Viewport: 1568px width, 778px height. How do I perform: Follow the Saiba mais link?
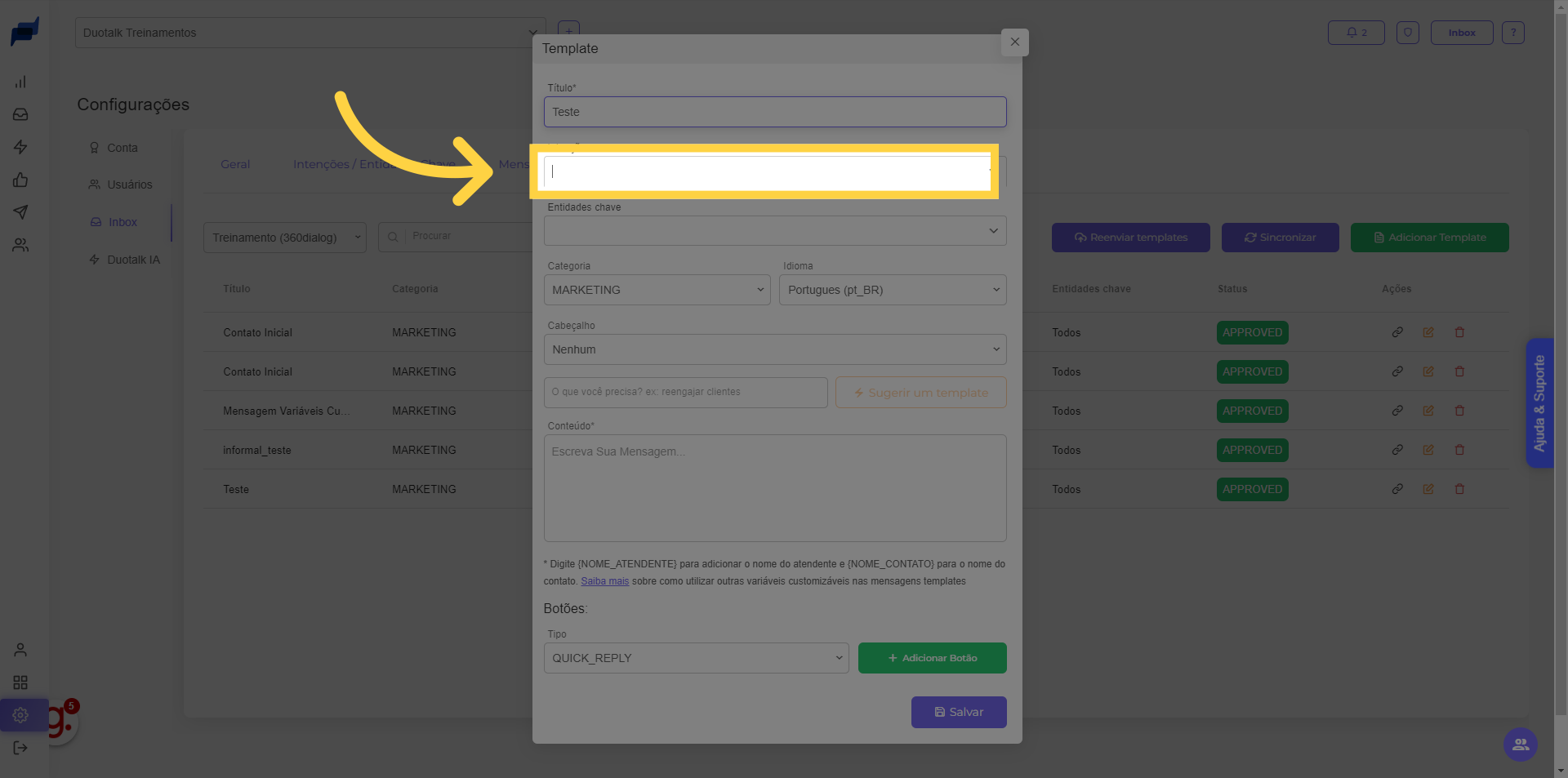[604, 581]
